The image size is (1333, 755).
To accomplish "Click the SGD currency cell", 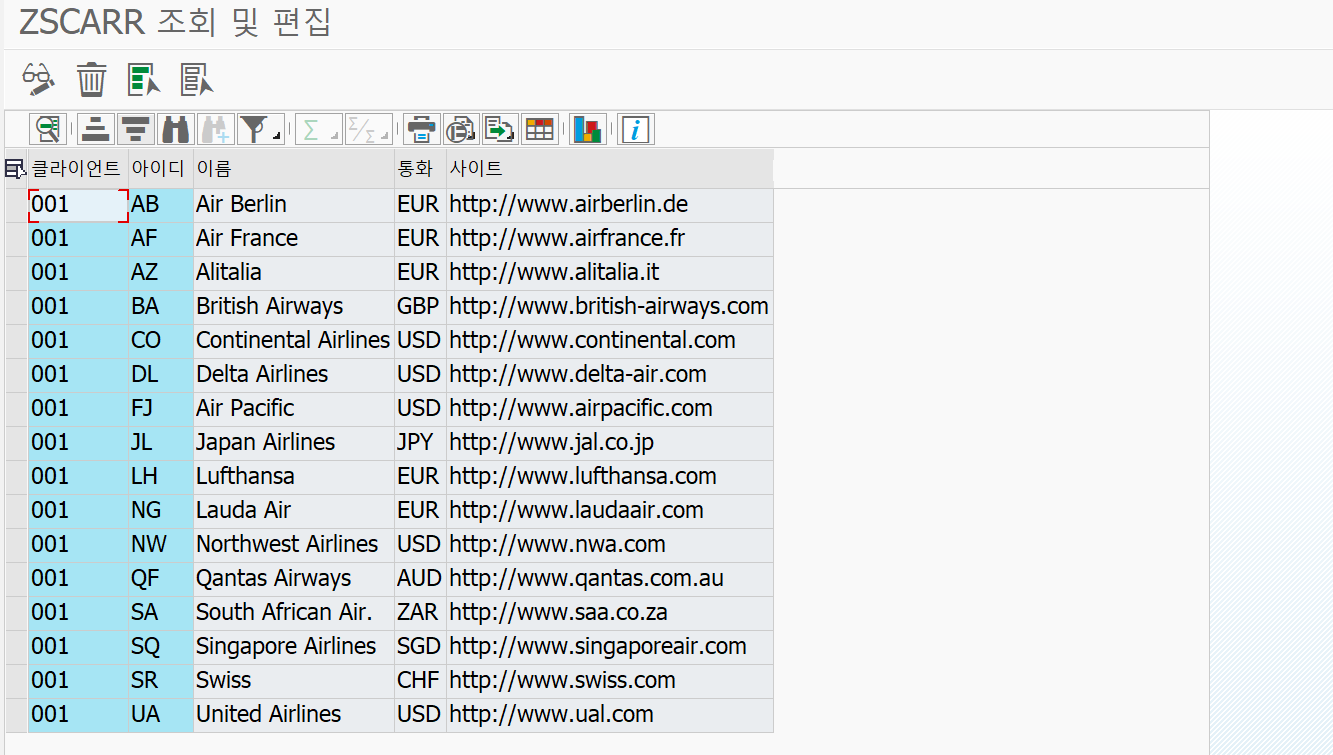I will pos(420,647).
